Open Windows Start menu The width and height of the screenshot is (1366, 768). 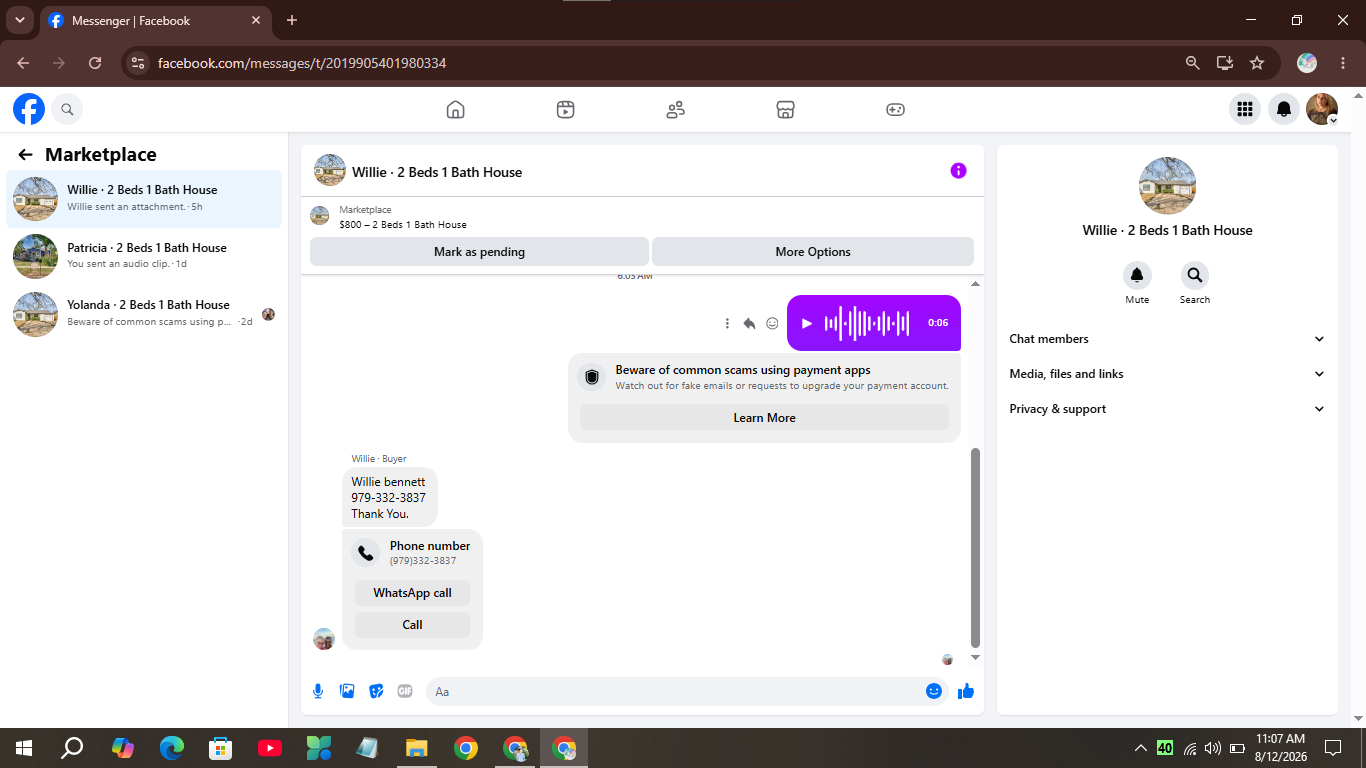pos(23,748)
